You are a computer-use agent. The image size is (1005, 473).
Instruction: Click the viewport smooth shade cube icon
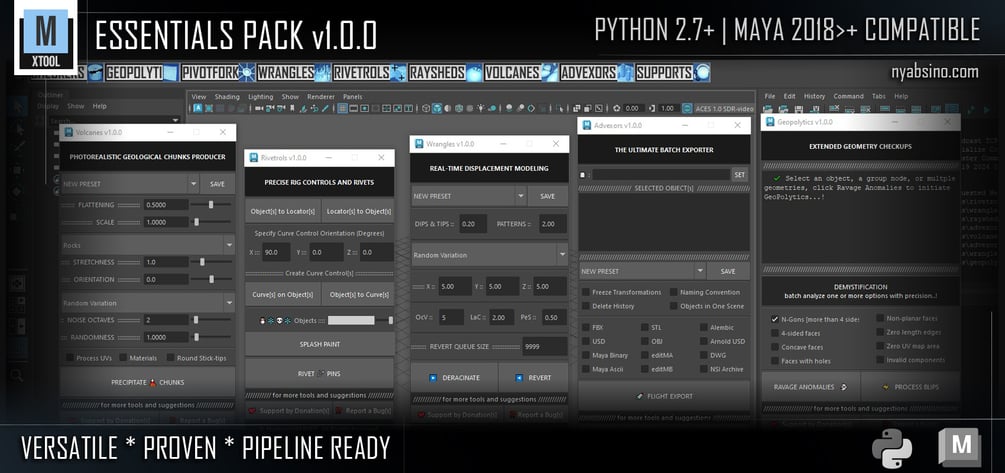(437, 108)
